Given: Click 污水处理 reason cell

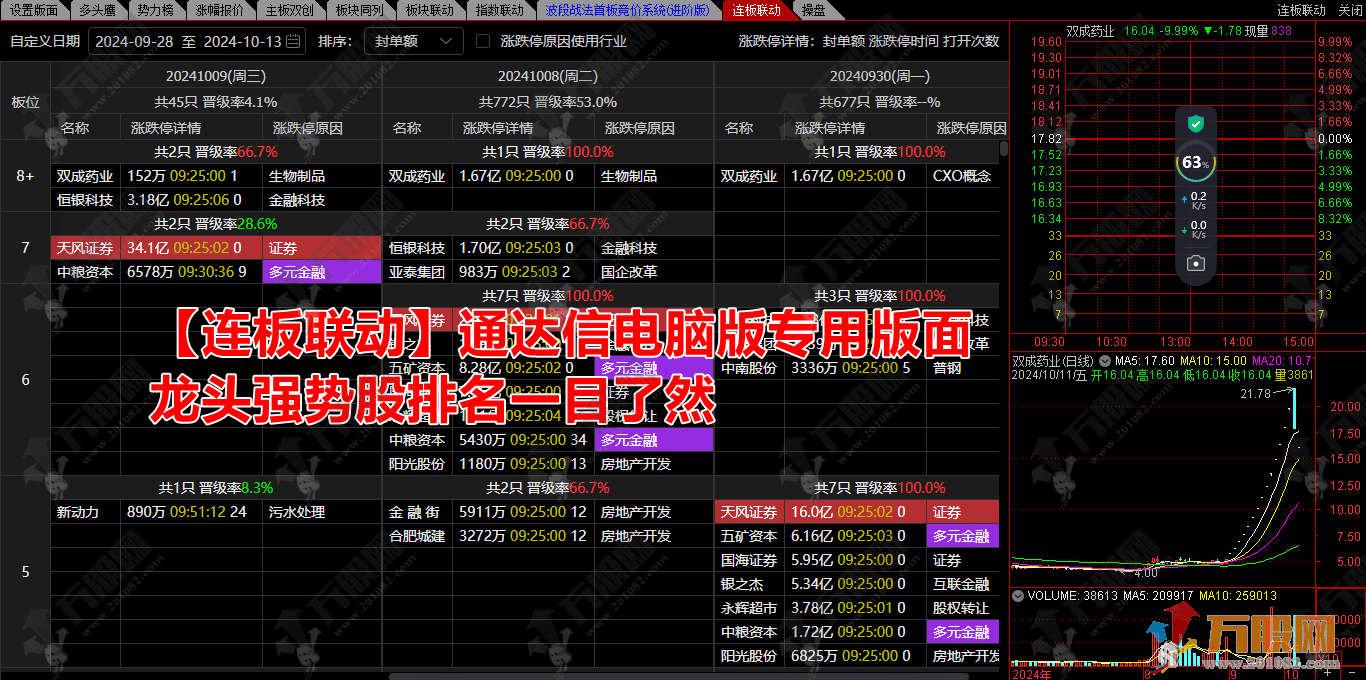Looking at the screenshot, I should (297, 512).
